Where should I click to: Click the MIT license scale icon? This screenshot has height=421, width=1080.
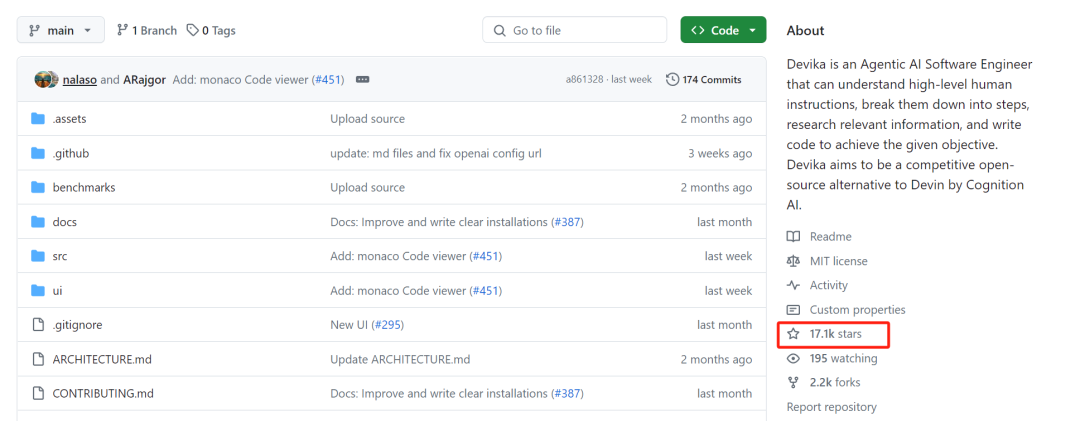(x=793, y=261)
